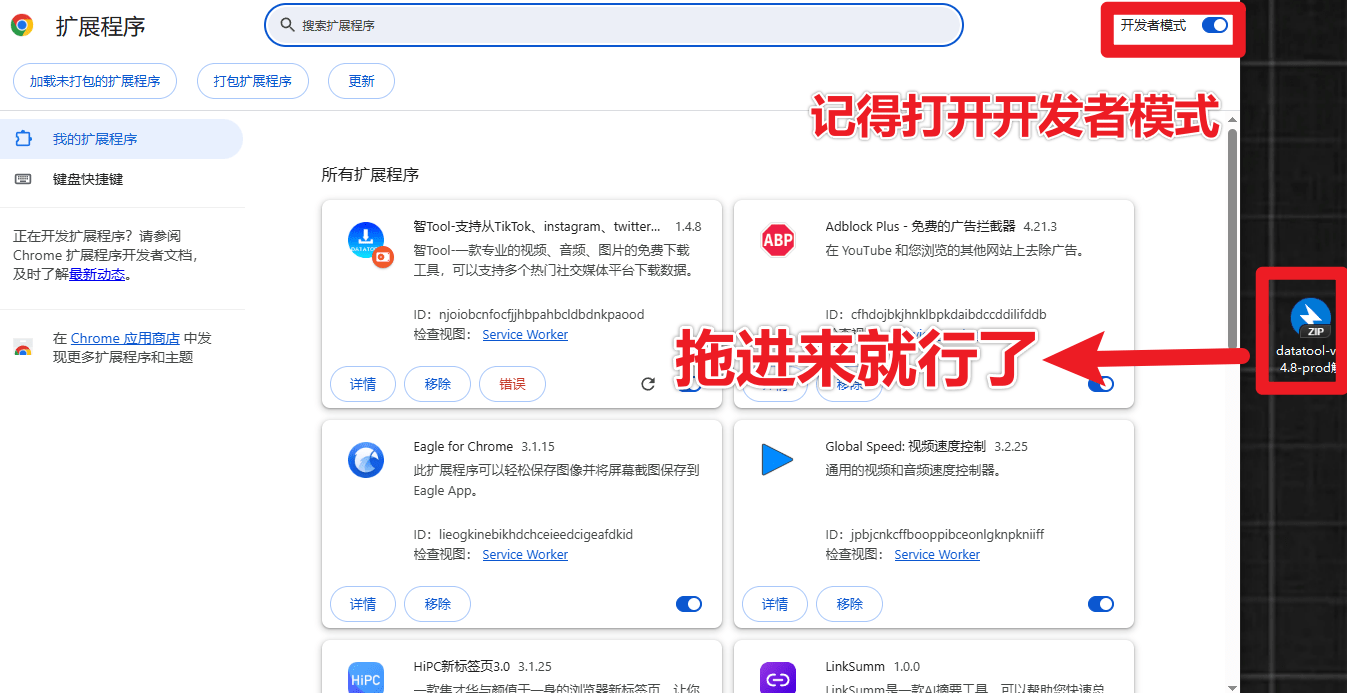Click the 搜索扩展程序 search field

612,25
